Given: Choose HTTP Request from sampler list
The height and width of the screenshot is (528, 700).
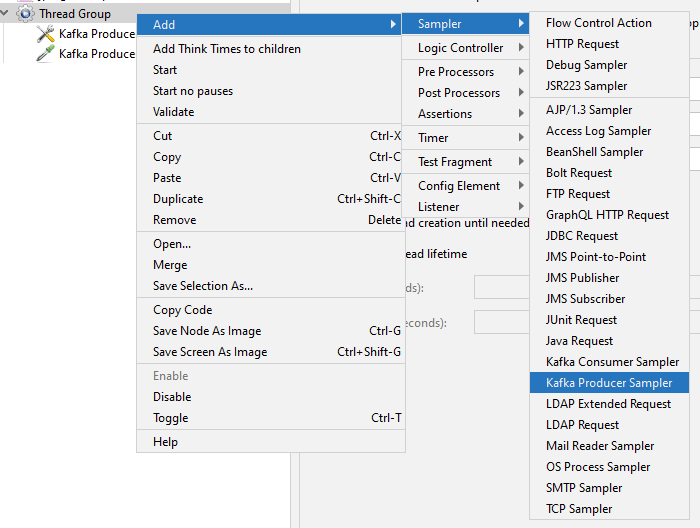Looking at the screenshot, I should click(x=582, y=44).
